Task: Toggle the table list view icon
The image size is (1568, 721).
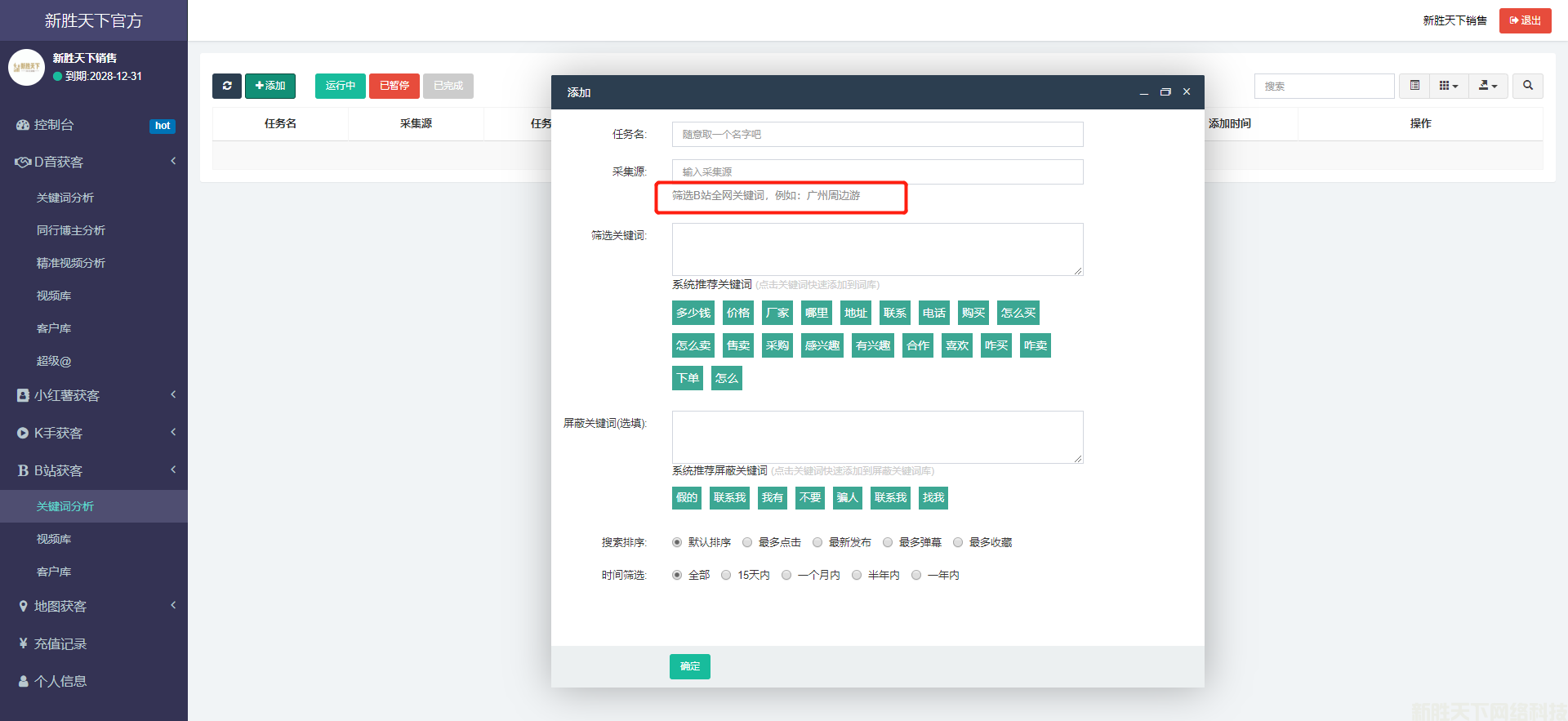Action: pos(1414,86)
